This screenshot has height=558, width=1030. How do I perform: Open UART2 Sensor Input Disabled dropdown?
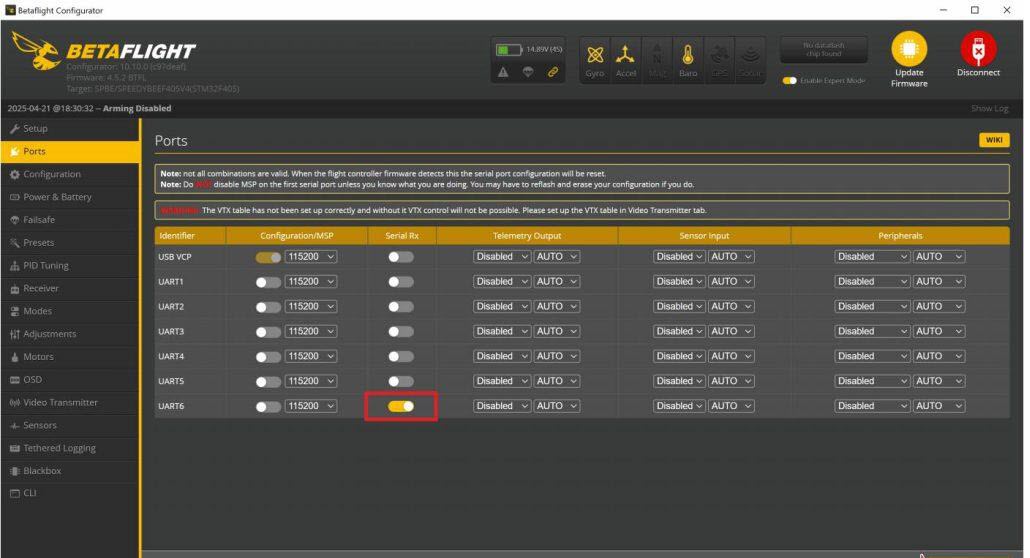click(679, 306)
